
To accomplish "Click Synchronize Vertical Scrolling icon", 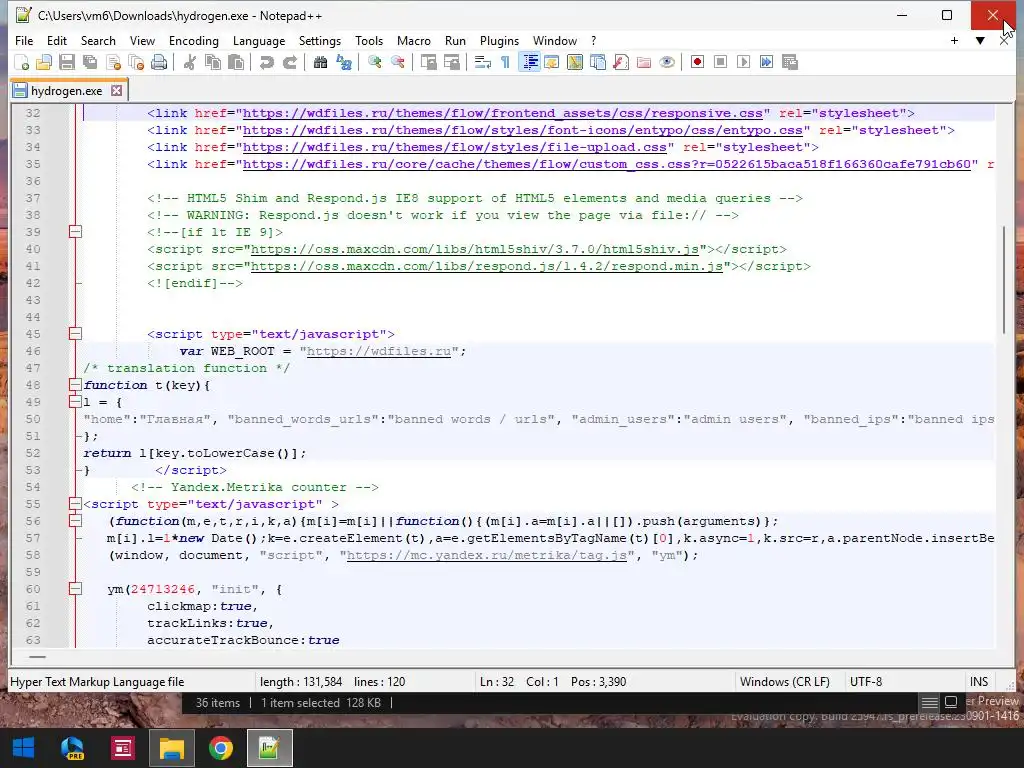I will [428, 62].
